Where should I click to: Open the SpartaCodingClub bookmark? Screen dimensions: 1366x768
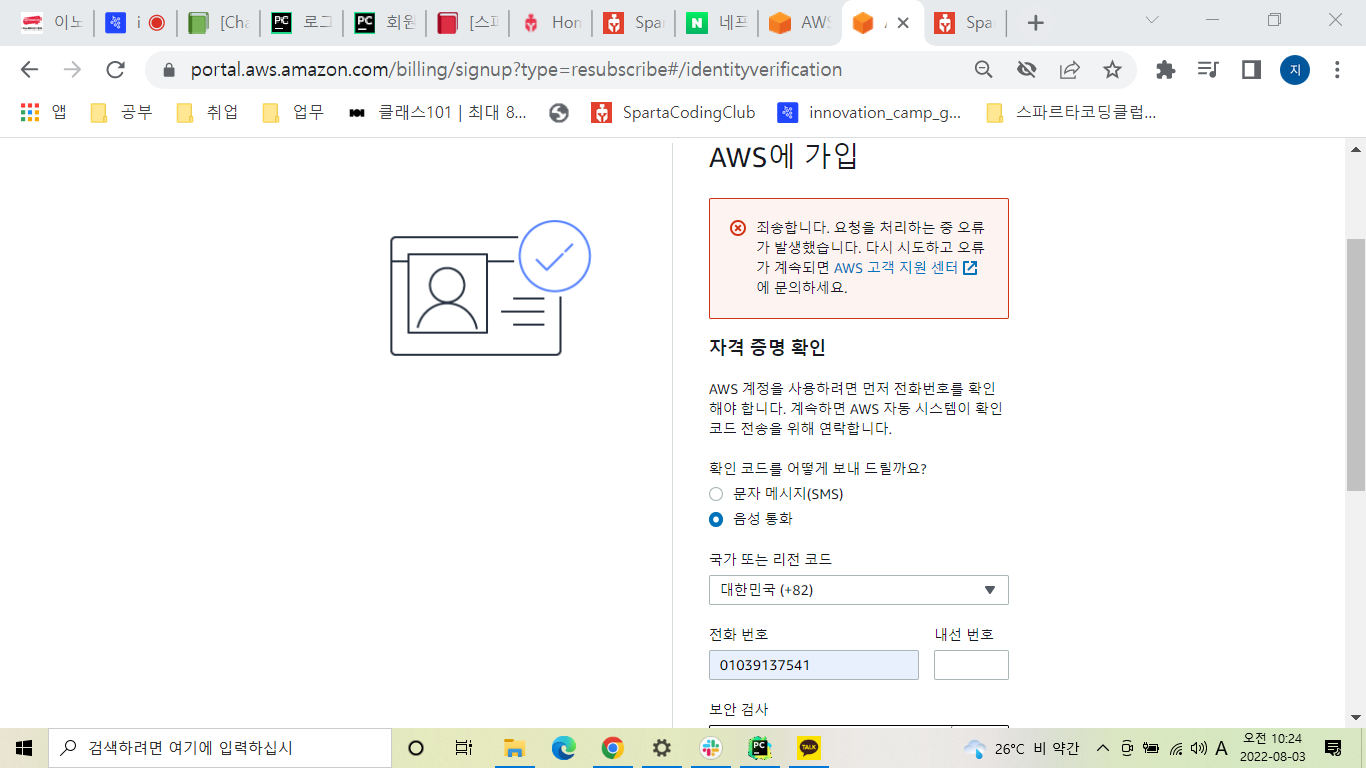point(673,113)
